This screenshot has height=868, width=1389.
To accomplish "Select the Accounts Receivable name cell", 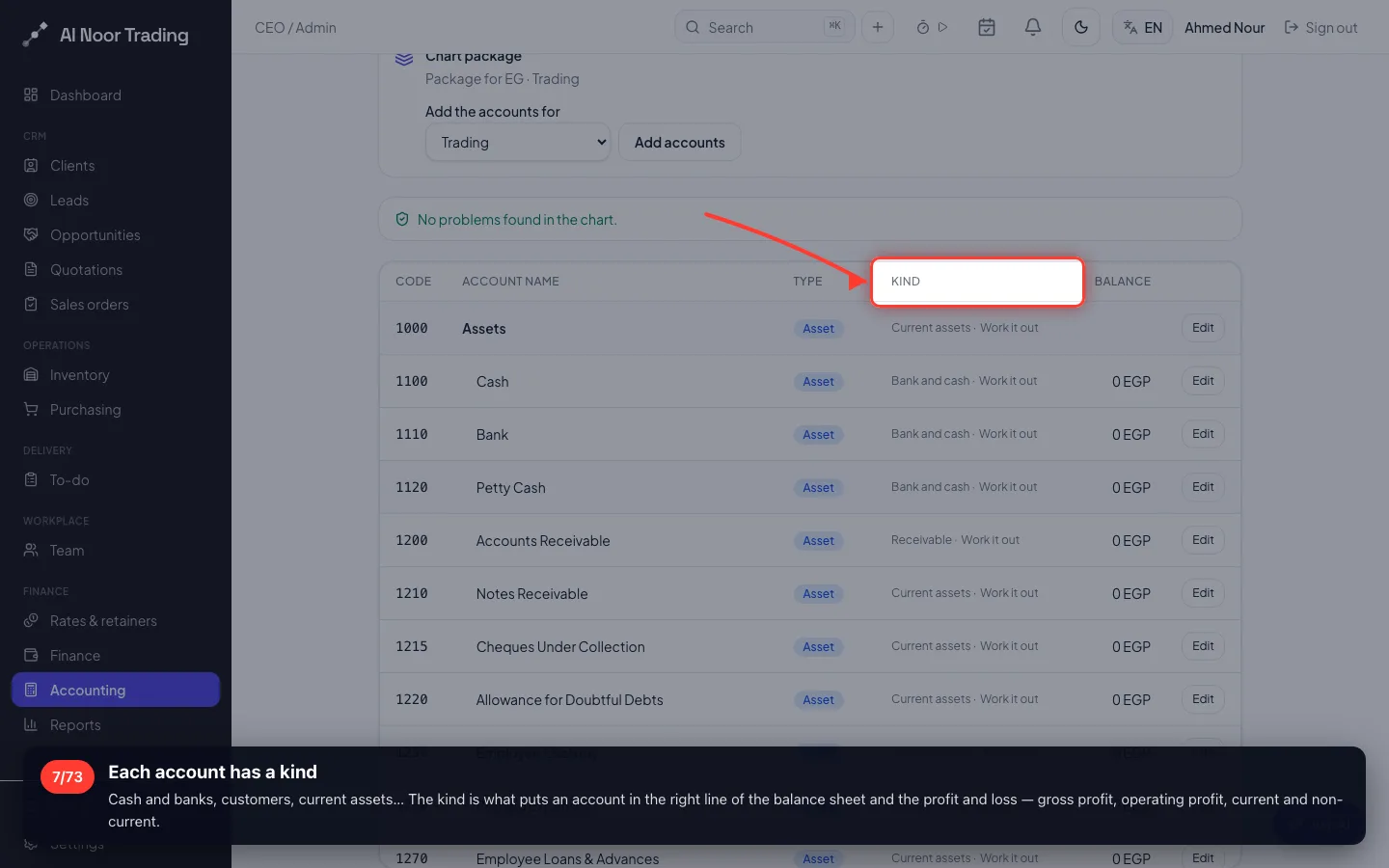I will [x=543, y=540].
